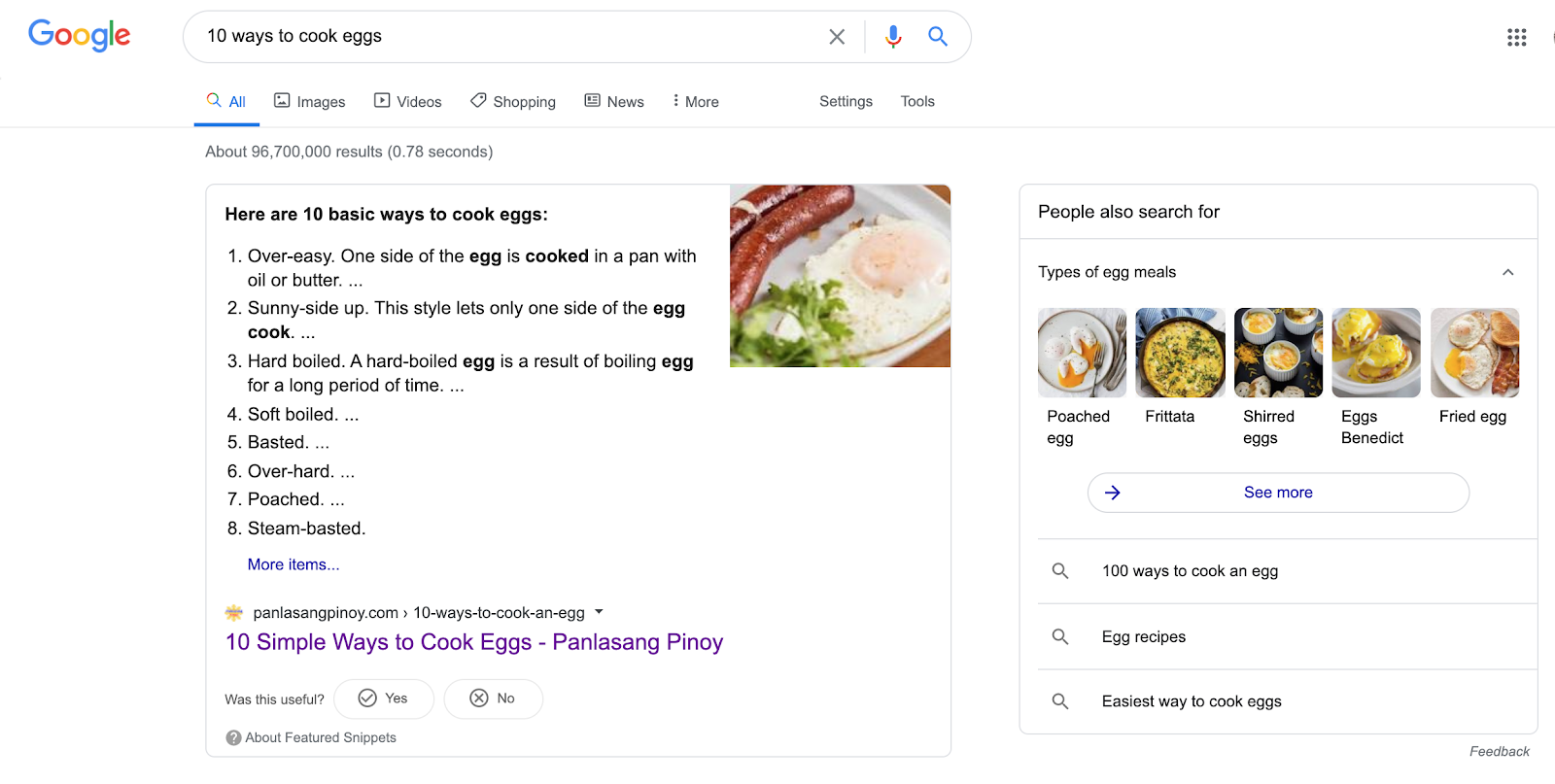Viewport: 1555px width, 784px height.
Task: Search for Egg recipes suggestion
Action: (x=1144, y=636)
